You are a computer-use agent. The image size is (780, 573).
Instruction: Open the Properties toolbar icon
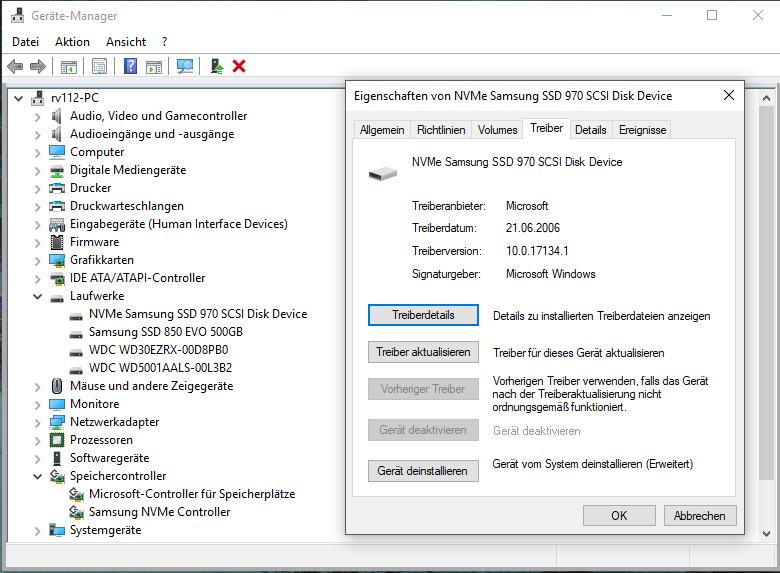click(x=99, y=66)
